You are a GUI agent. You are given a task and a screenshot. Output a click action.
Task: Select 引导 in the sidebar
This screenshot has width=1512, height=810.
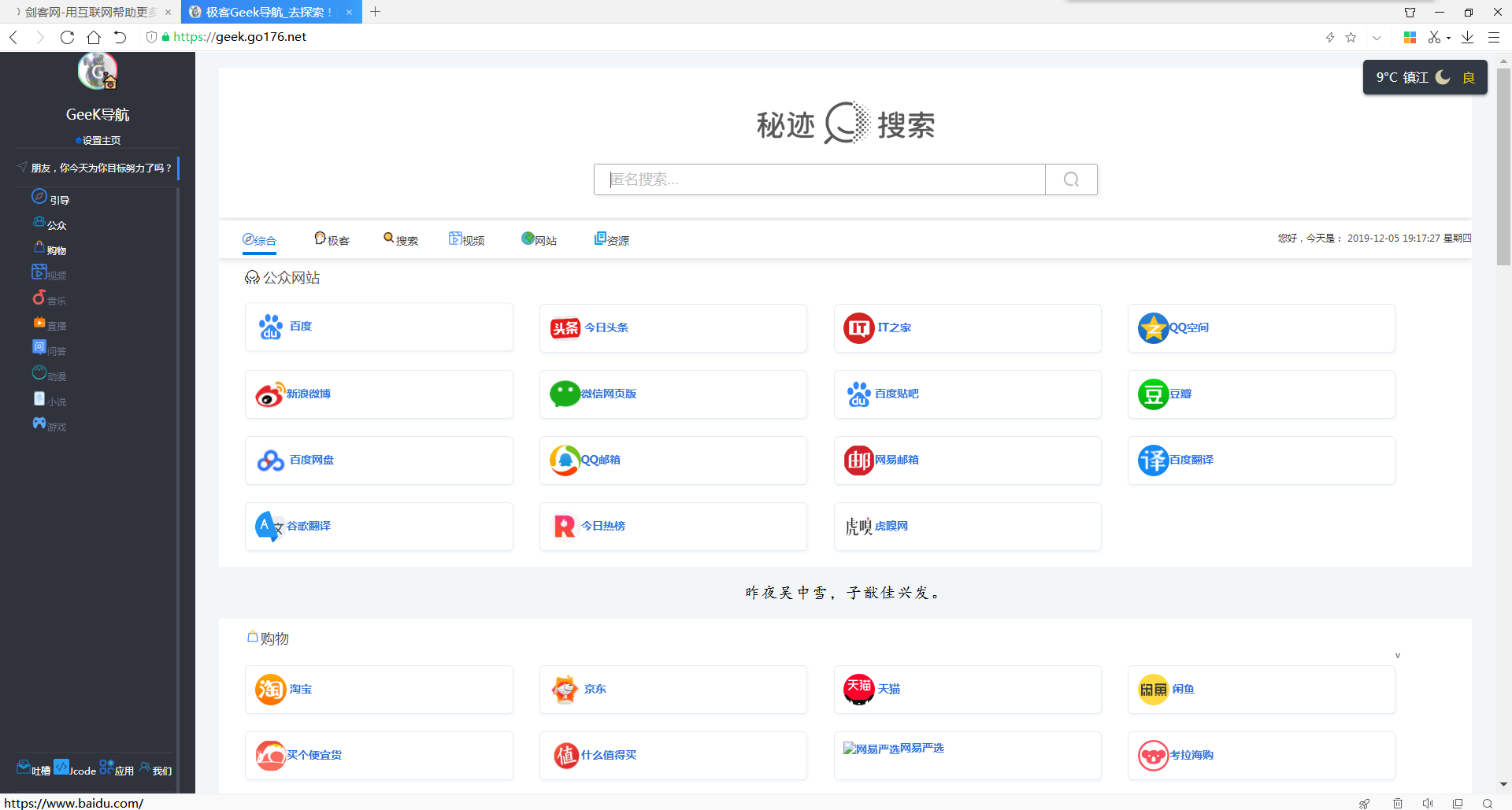tap(50, 198)
